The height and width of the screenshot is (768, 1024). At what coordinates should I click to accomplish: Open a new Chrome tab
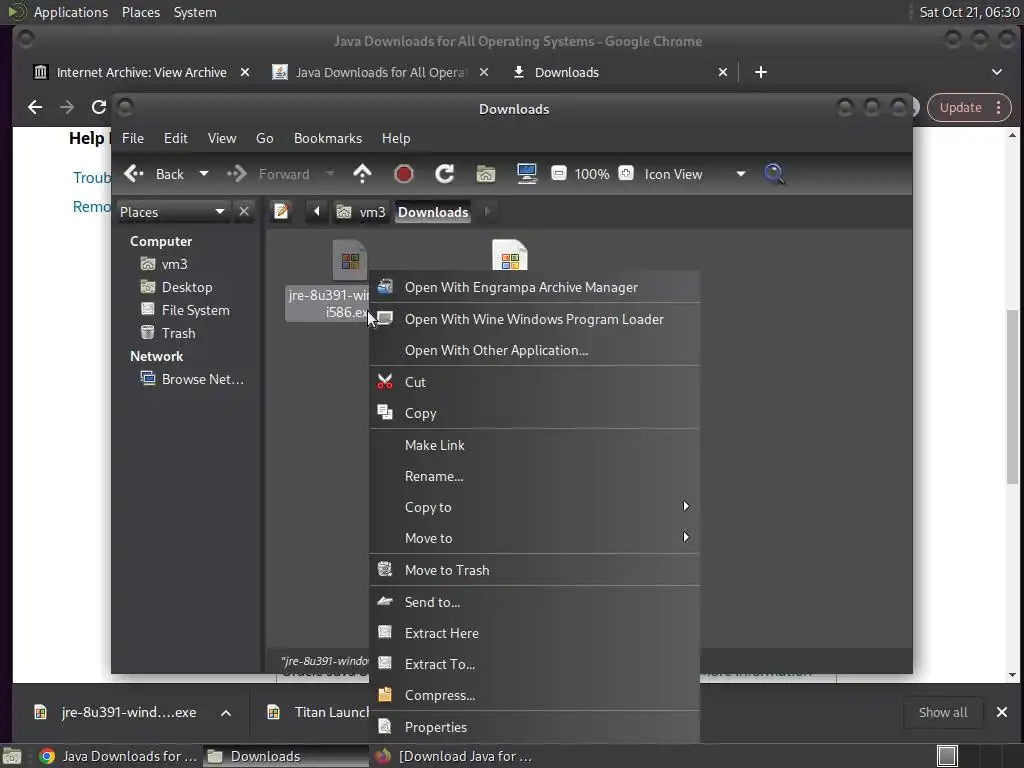[761, 72]
